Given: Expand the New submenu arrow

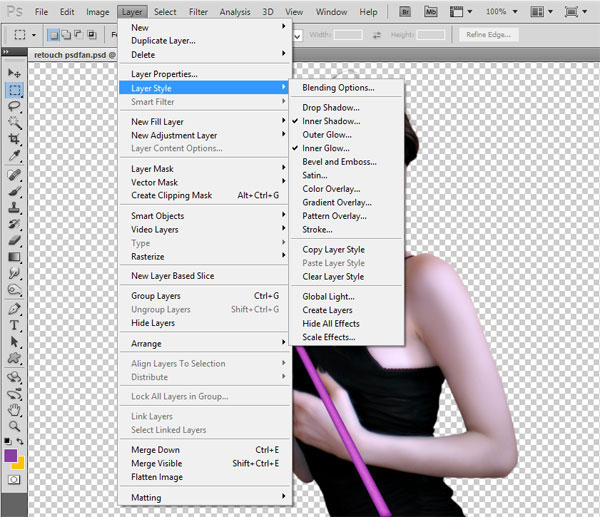Looking at the screenshot, I should [x=284, y=26].
